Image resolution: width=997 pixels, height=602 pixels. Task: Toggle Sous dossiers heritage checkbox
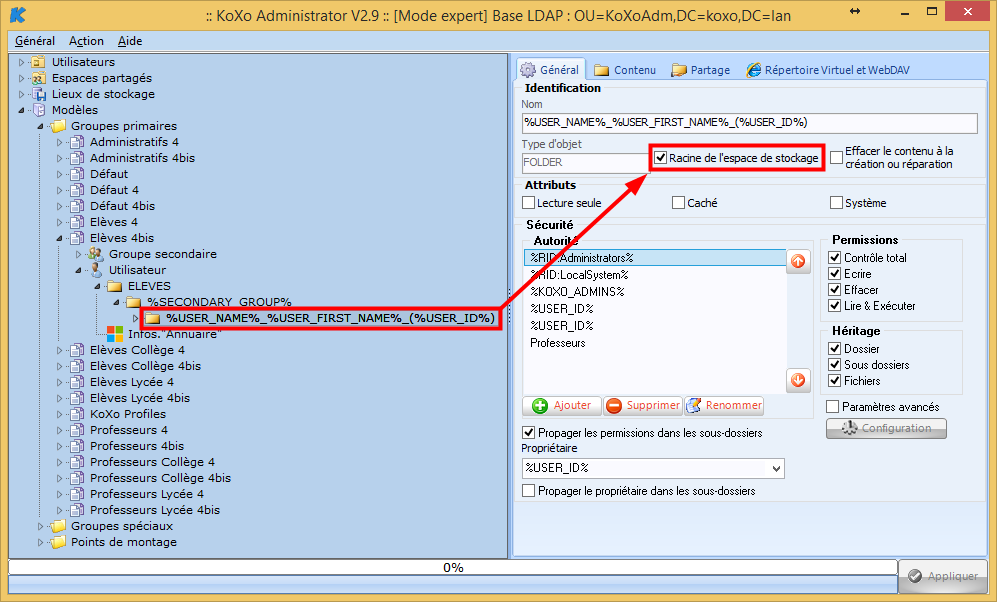pyautogui.click(x=835, y=364)
